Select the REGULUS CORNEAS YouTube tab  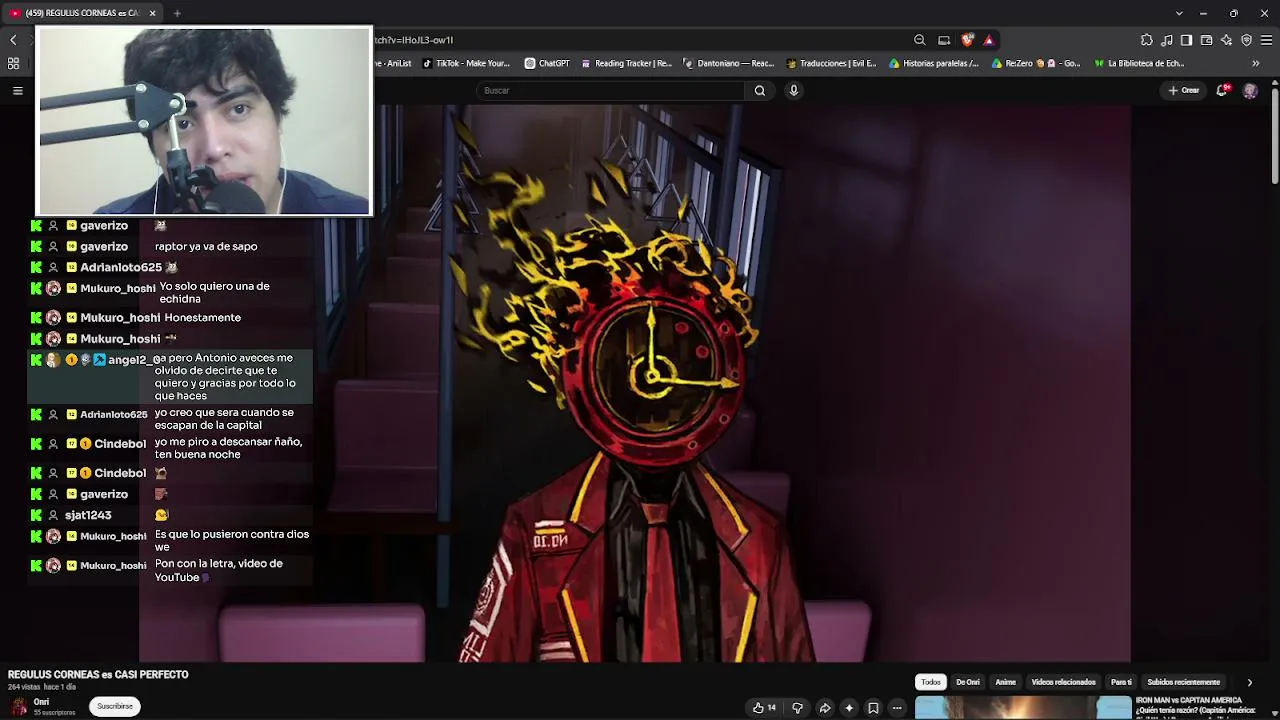[x=83, y=13]
